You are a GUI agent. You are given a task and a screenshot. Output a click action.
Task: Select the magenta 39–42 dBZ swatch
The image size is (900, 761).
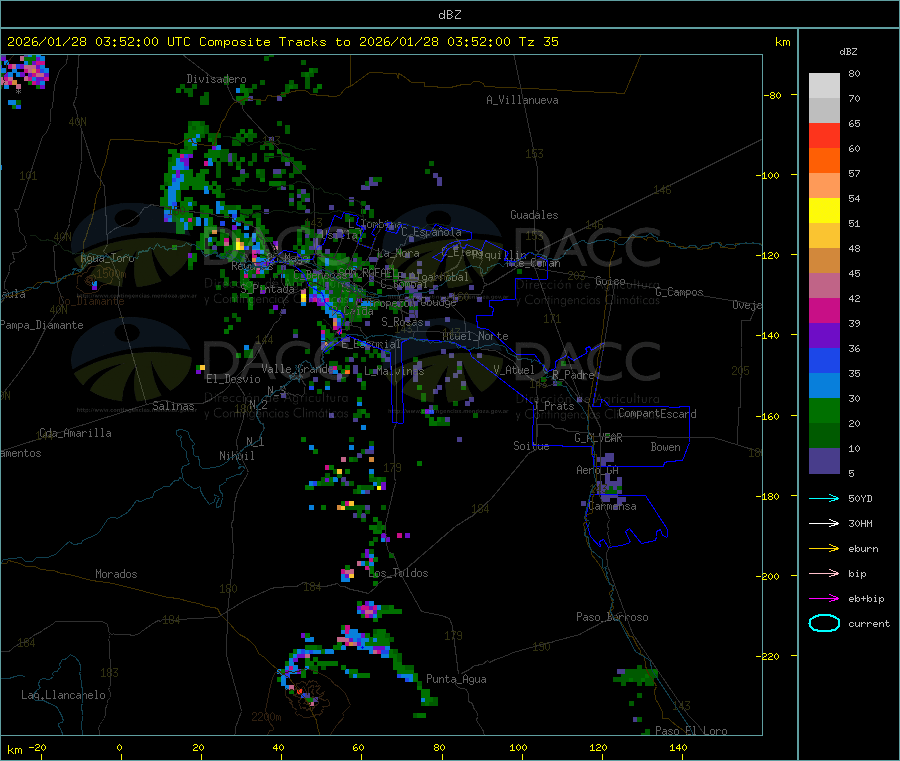[x=824, y=310]
